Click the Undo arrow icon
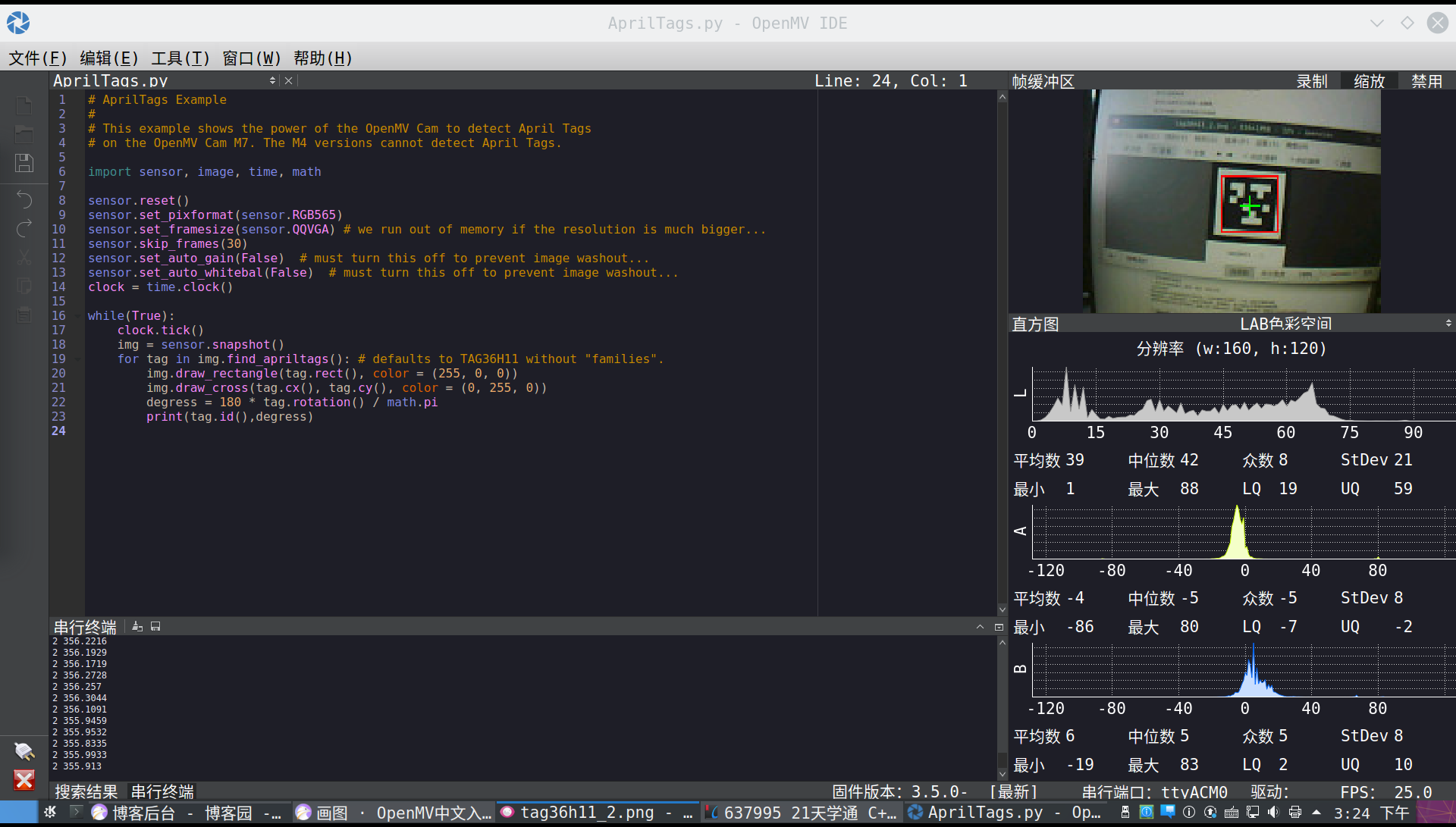Image resolution: width=1456 pixels, height=827 pixels. [24, 199]
